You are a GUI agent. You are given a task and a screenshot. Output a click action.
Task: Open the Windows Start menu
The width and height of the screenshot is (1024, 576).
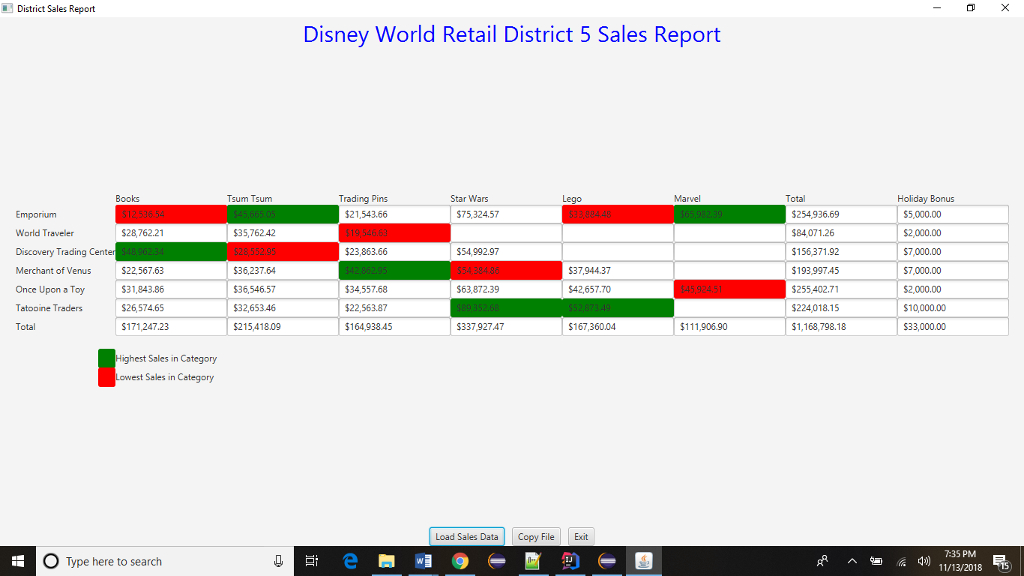tap(18, 561)
